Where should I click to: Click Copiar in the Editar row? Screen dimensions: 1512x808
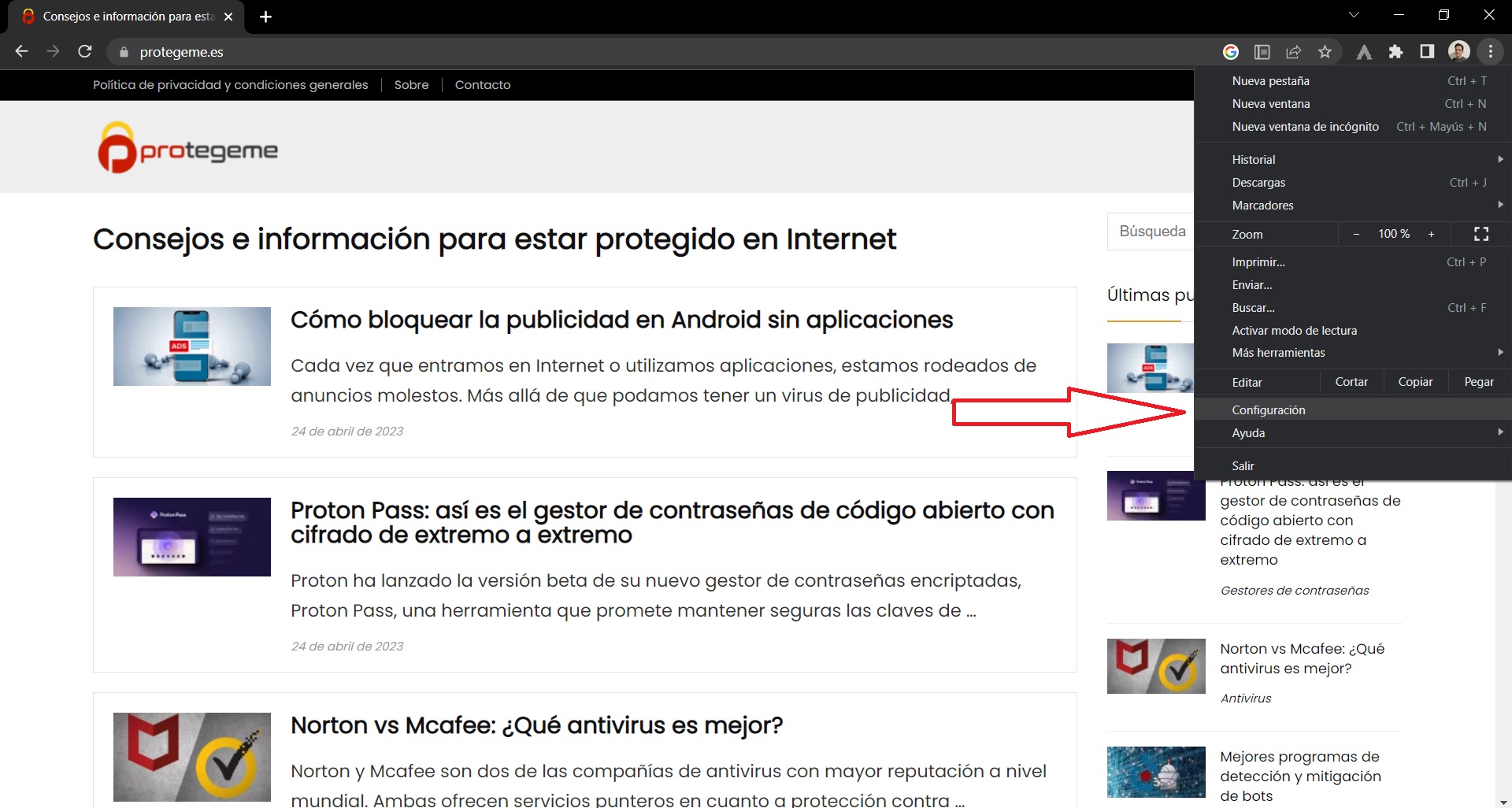click(1415, 382)
